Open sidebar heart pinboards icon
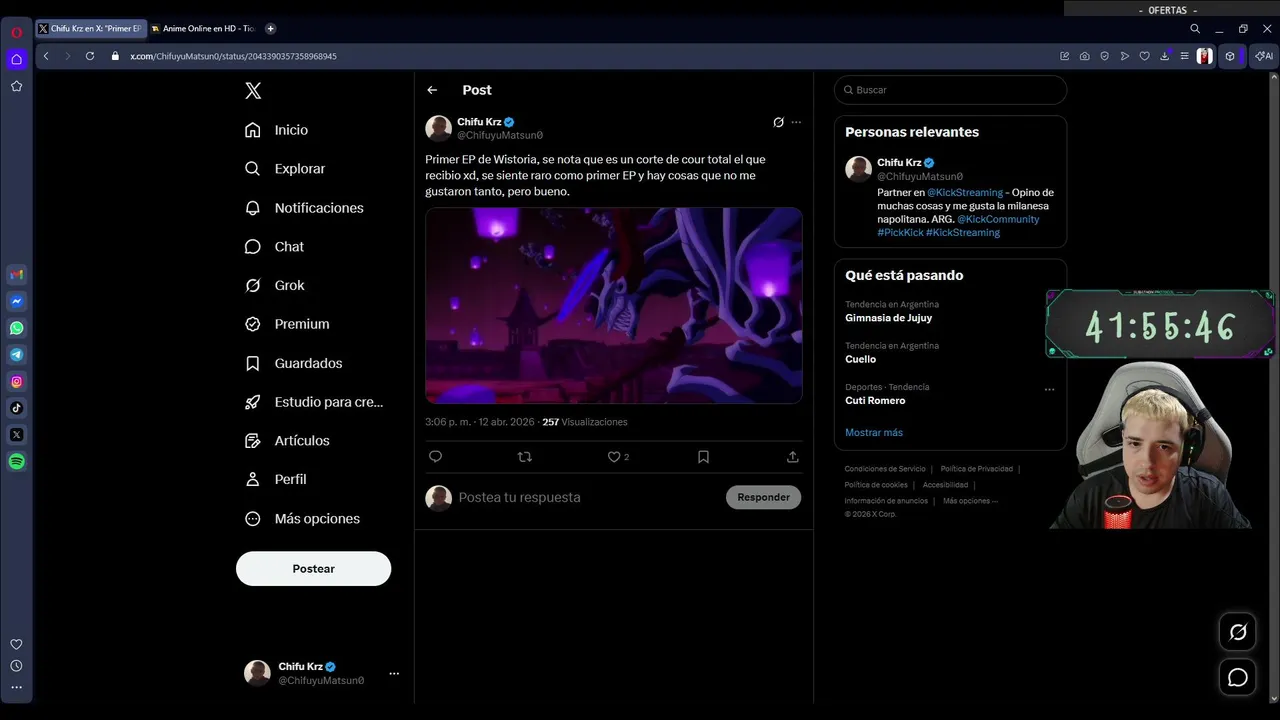Viewport: 1280px width, 720px height. coord(16,644)
